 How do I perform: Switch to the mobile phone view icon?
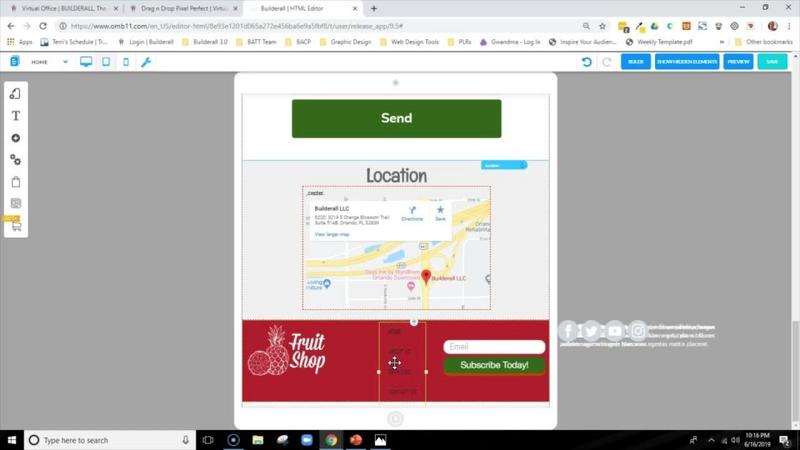(x=126, y=62)
